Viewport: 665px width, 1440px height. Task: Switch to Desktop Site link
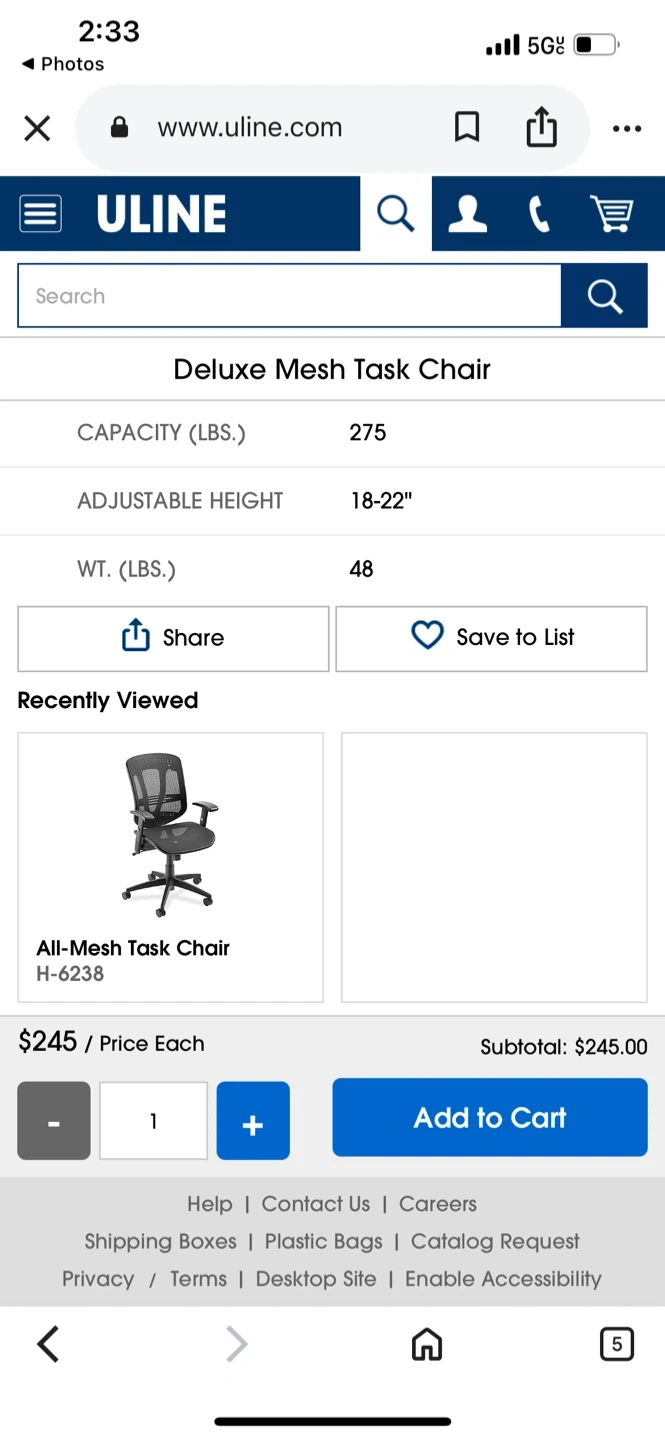pyautogui.click(x=316, y=1279)
